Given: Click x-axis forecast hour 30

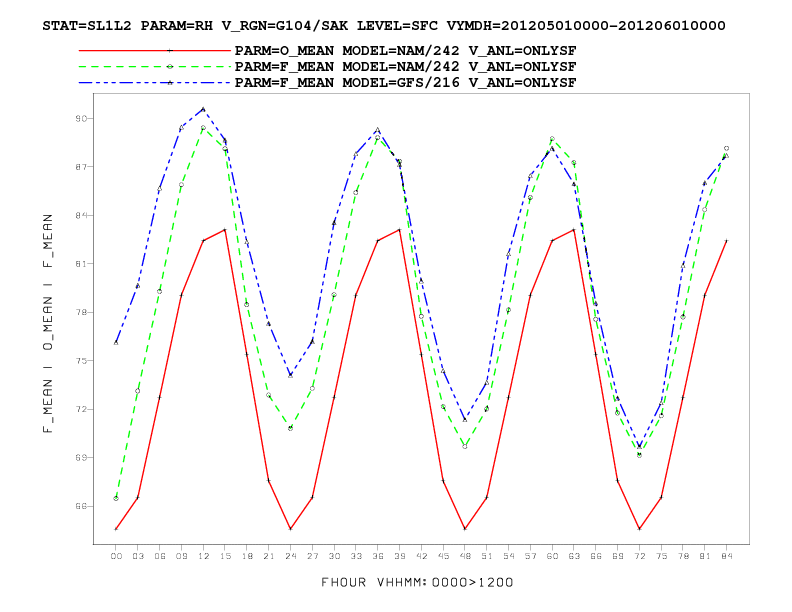Looking at the screenshot, I should point(334,556).
